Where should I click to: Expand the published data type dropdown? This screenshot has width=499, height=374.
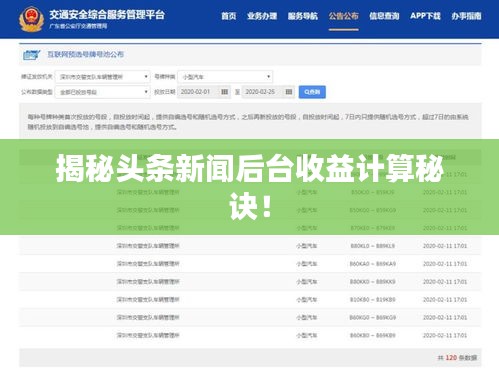point(102,92)
